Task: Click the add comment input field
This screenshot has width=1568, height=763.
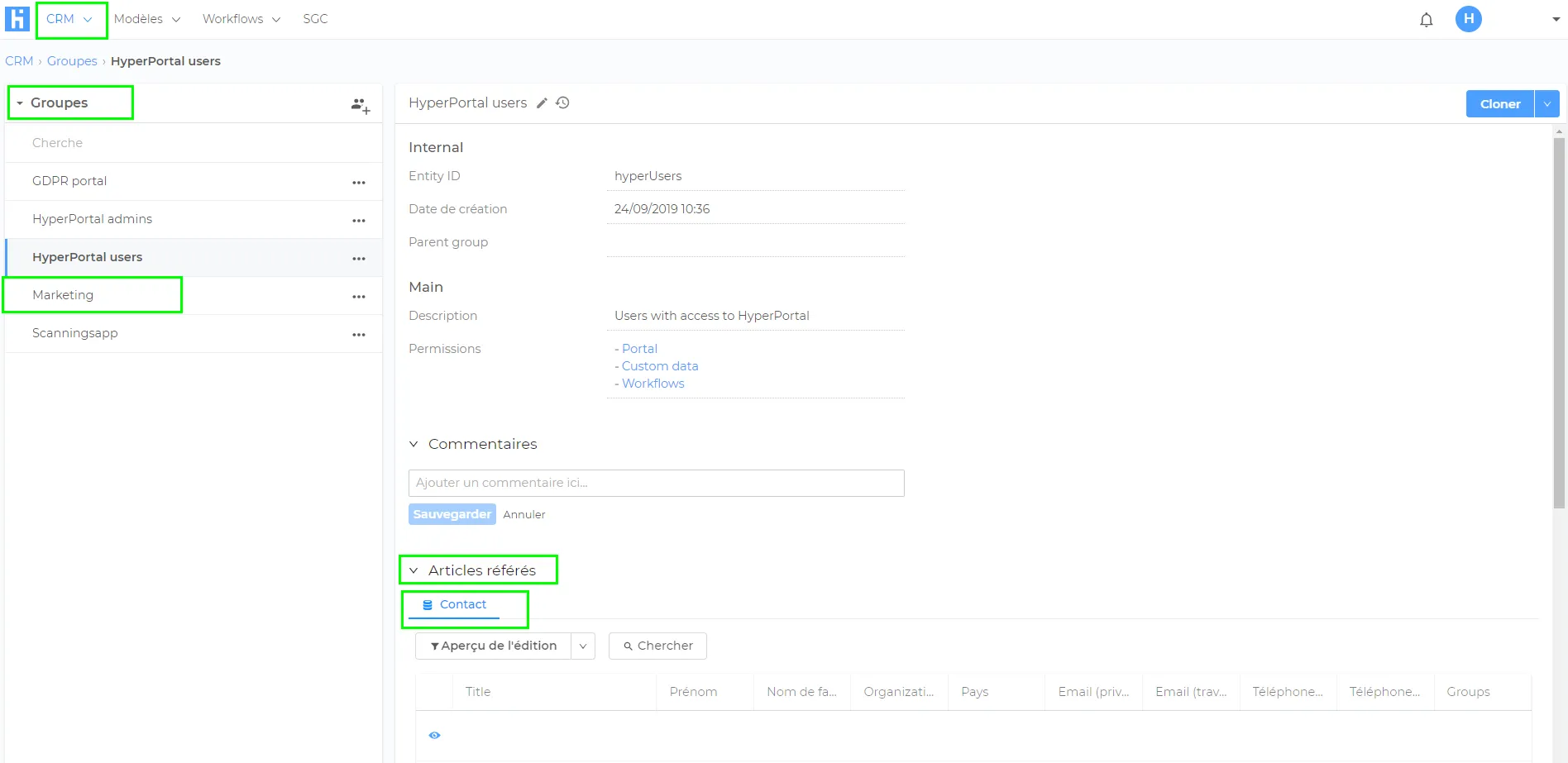Action: click(x=657, y=483)
